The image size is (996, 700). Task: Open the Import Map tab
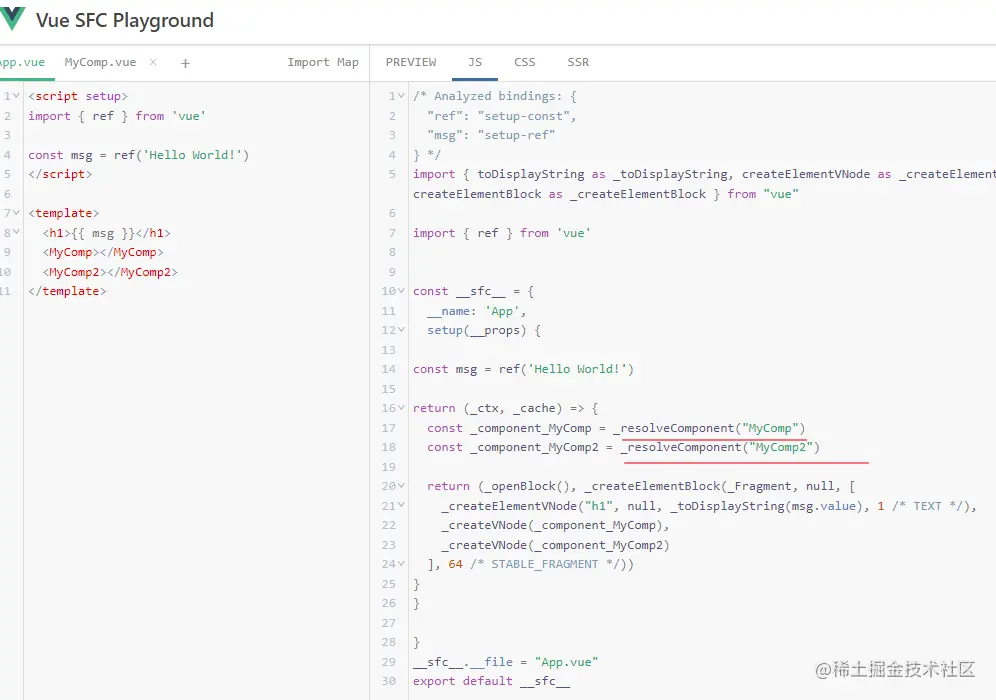[x=323, y=62]
